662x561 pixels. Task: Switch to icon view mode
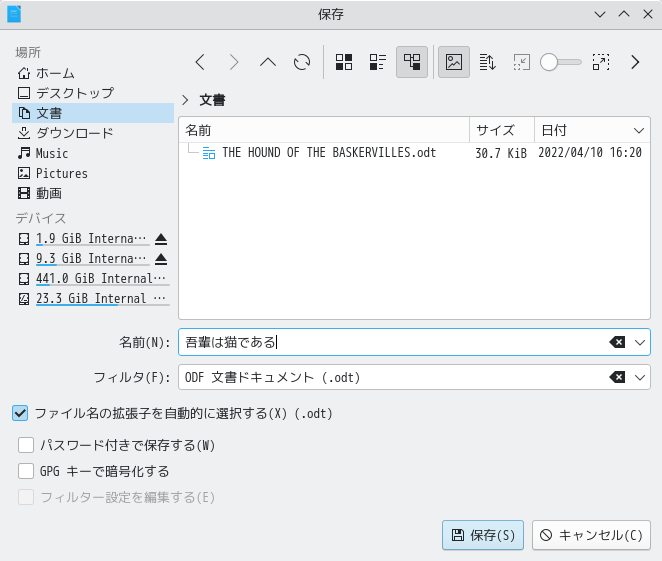344,62
